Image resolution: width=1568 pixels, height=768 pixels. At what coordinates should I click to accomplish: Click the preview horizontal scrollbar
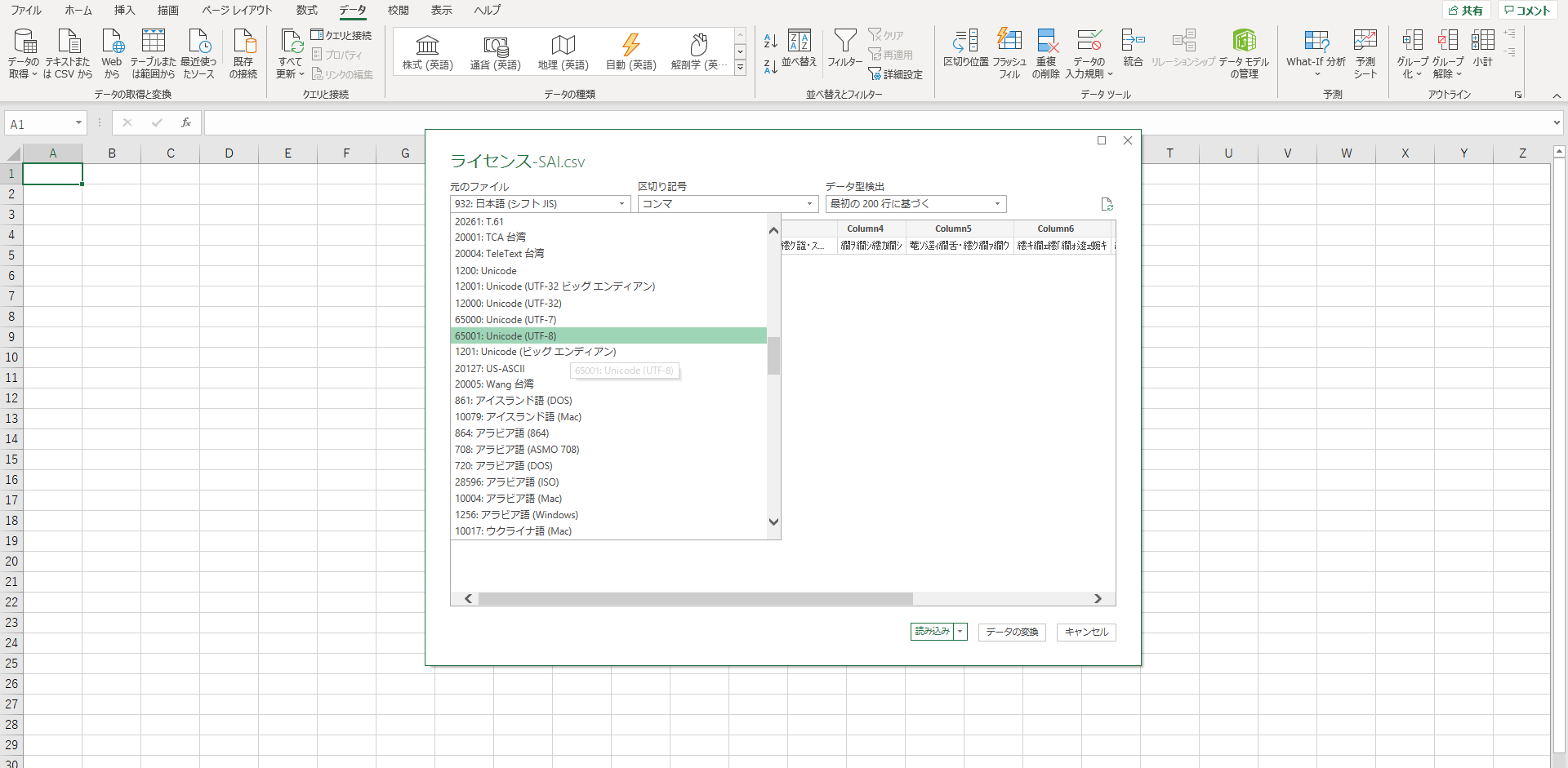[695, 599]
